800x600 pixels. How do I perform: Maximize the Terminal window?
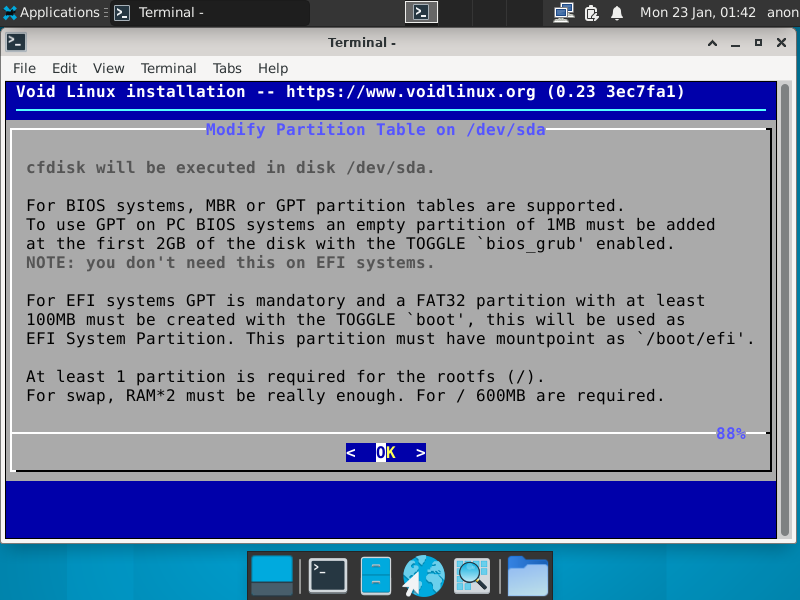point(758,43)
